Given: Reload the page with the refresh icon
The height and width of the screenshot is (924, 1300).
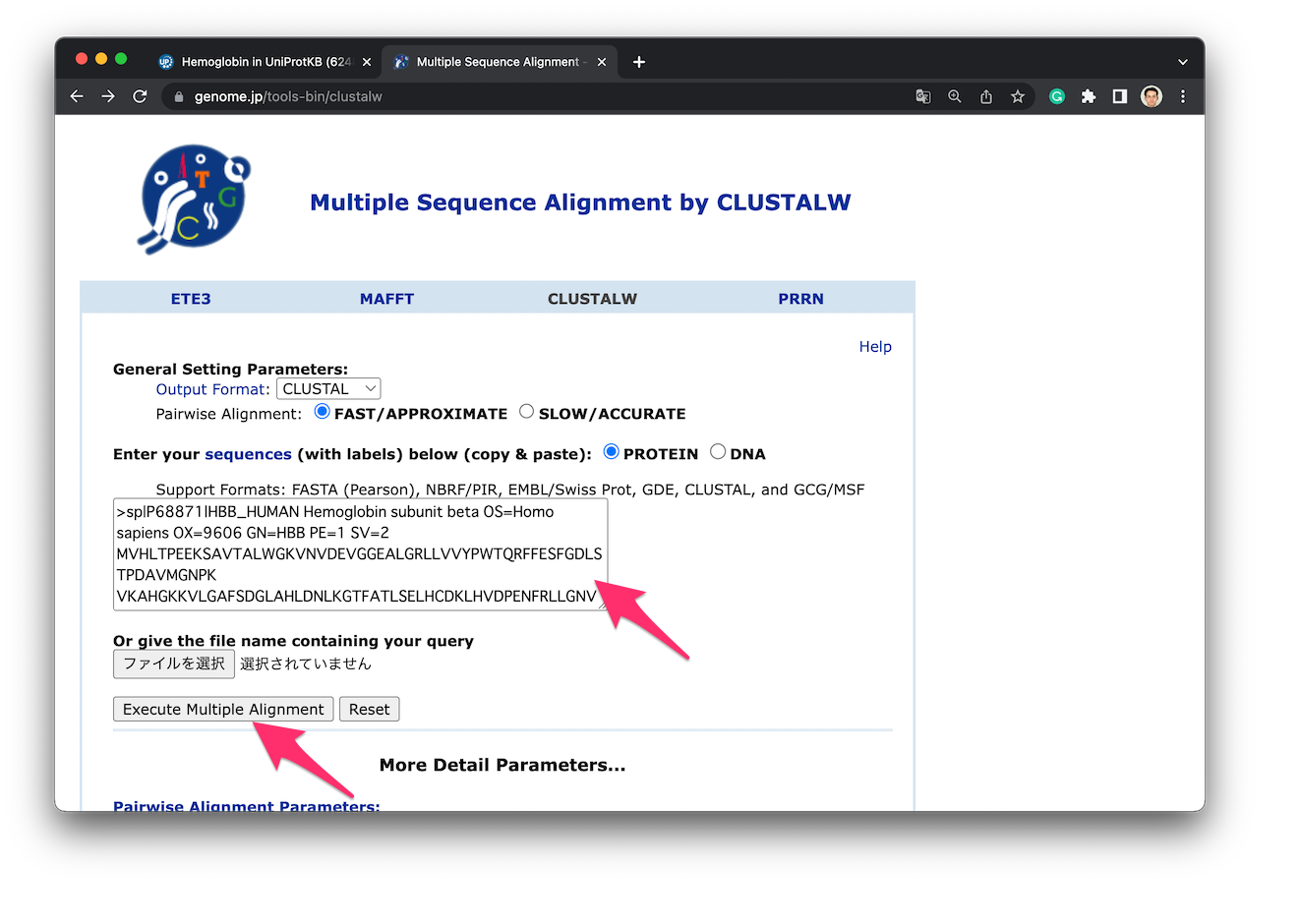Looking at the screenshot, I should [x=140, y=96].
